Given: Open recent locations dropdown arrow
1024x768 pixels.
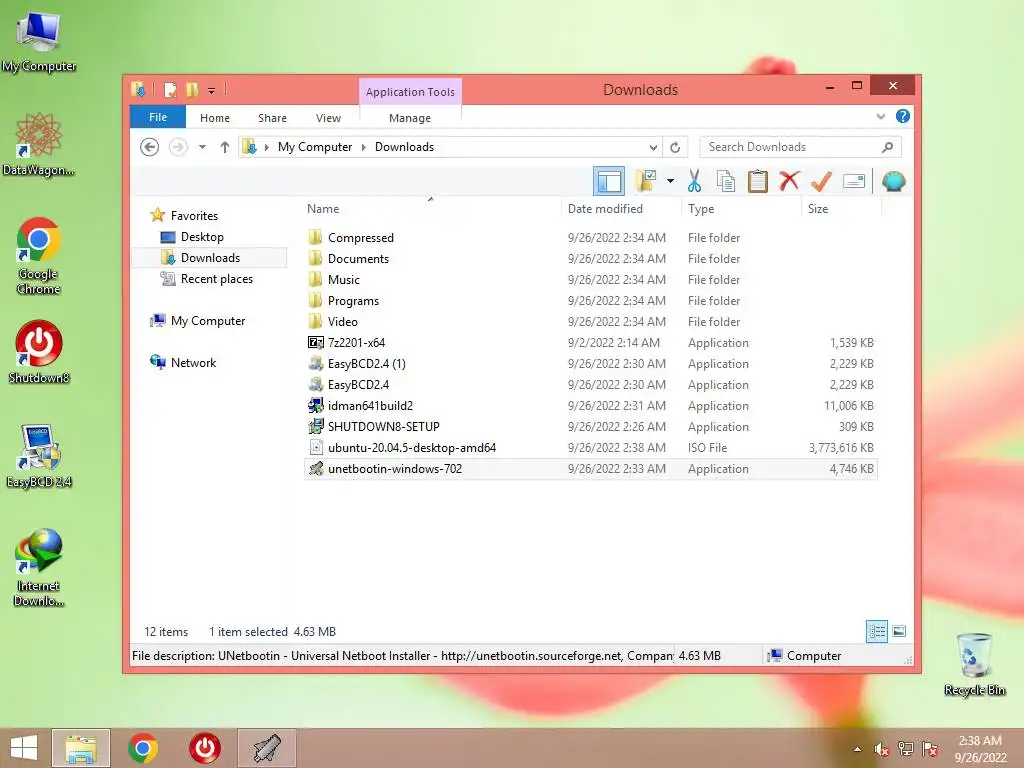Looking at the screenshot, I should coord(202,147).
